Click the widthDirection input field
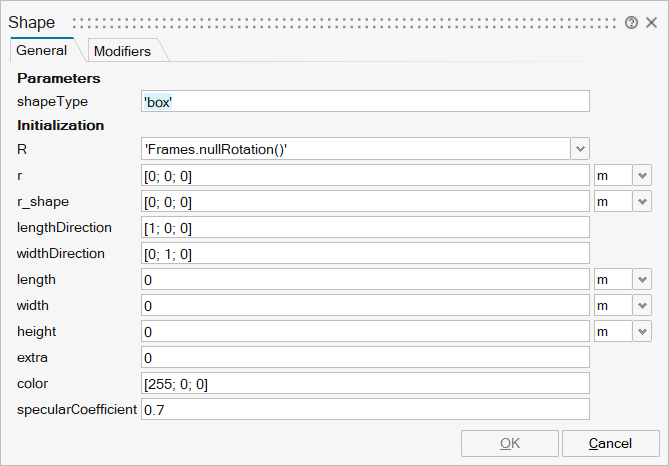Viewport: 669px width, 466px height. 365,253
